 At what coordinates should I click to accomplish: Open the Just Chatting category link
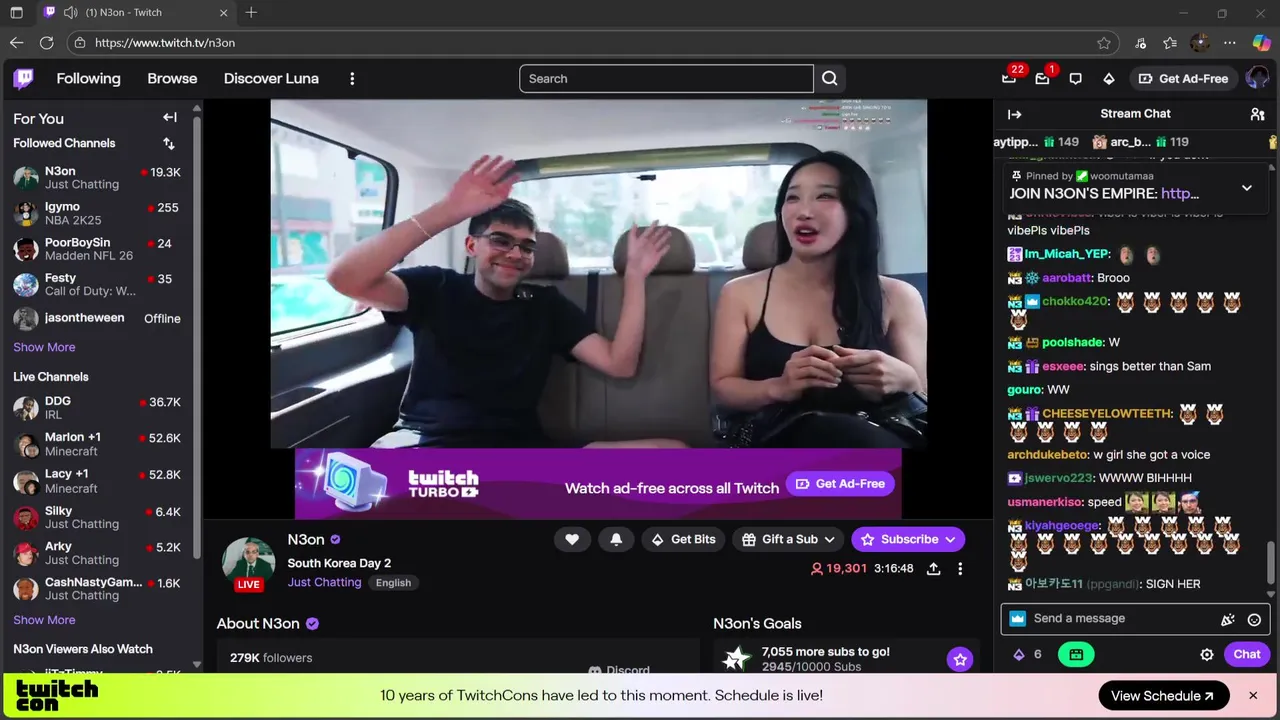[x=324, y=582]
